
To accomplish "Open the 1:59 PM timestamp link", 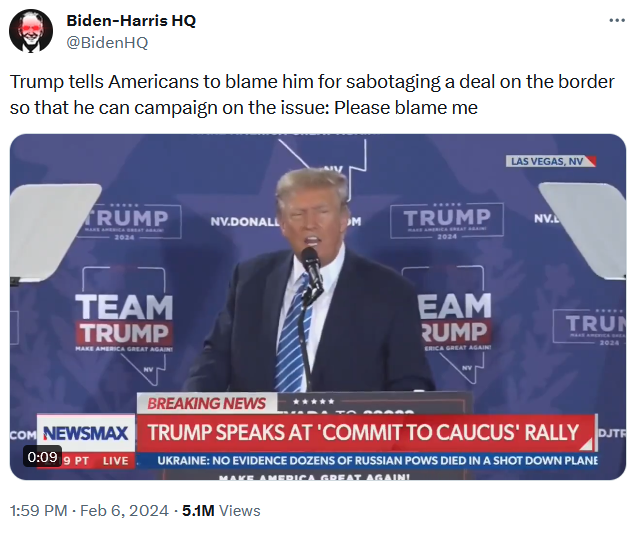I will click(x=39, y=511).
